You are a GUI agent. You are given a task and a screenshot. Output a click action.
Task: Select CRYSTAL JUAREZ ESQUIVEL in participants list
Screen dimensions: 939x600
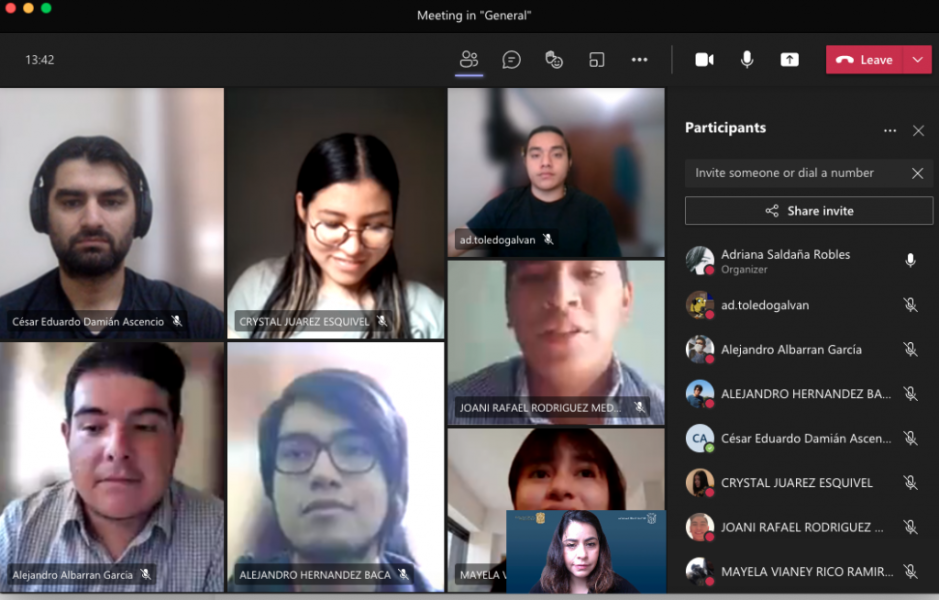coord(796,483)
